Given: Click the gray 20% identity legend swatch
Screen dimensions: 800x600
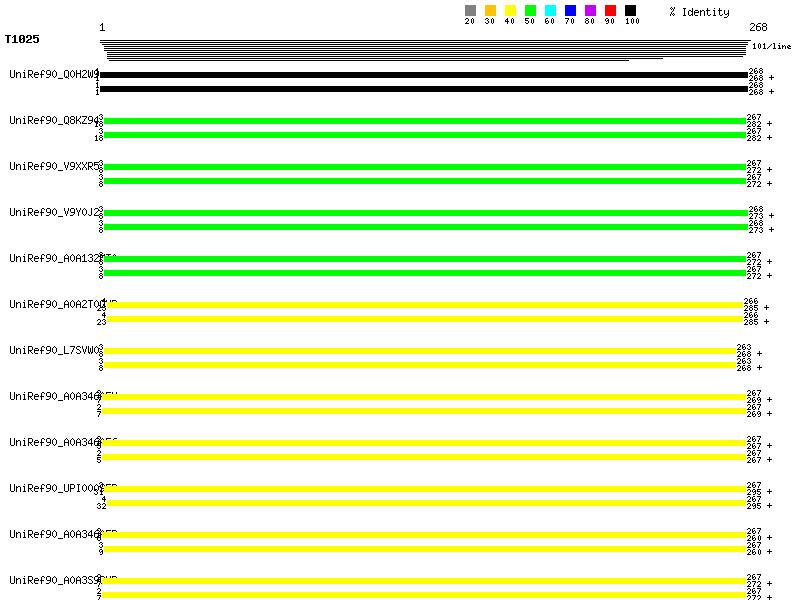Looking at the screenshot, I should coord(470,11).
